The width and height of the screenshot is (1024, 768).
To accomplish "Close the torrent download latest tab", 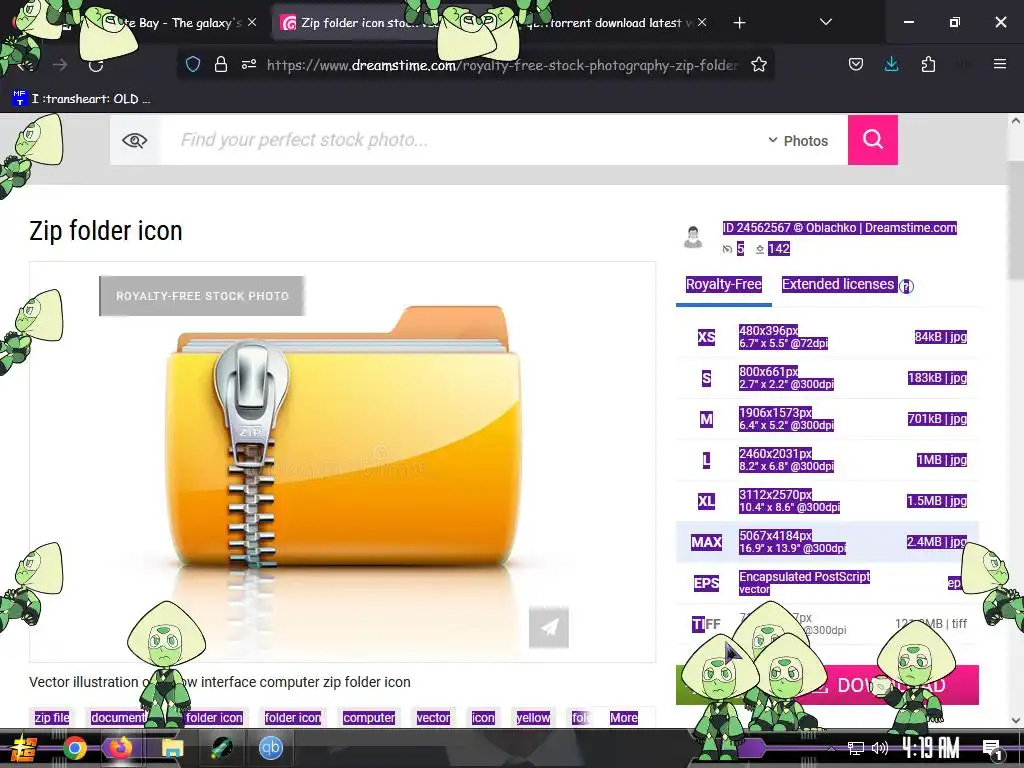I will [702, 22].
